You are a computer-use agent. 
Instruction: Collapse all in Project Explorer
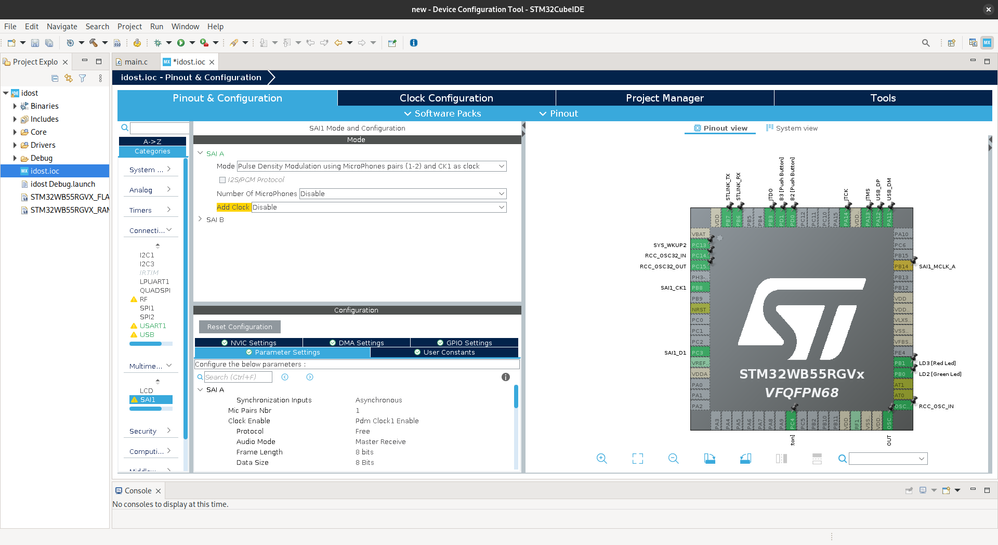click(55, 78)
